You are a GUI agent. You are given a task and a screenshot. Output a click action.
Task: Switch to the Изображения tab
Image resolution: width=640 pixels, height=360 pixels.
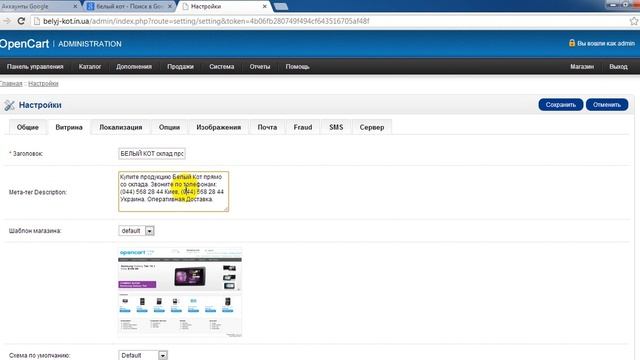click(x=219, y=127)
